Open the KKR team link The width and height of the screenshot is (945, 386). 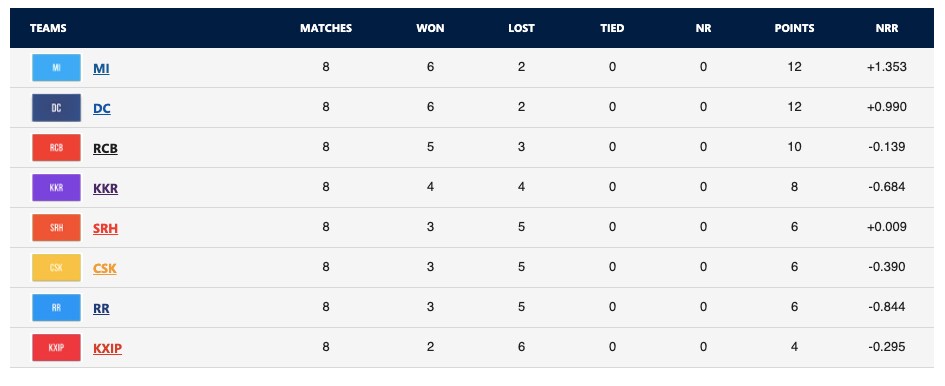tap(105, 189)
